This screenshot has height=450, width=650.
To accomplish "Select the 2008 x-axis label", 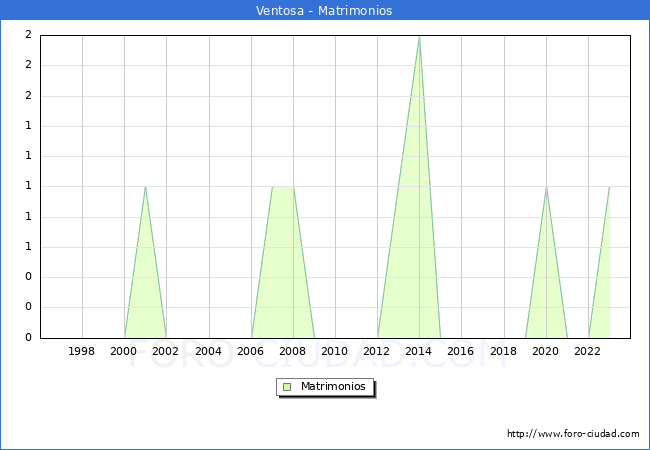I will pyautogui.click(x=293, y=351).
